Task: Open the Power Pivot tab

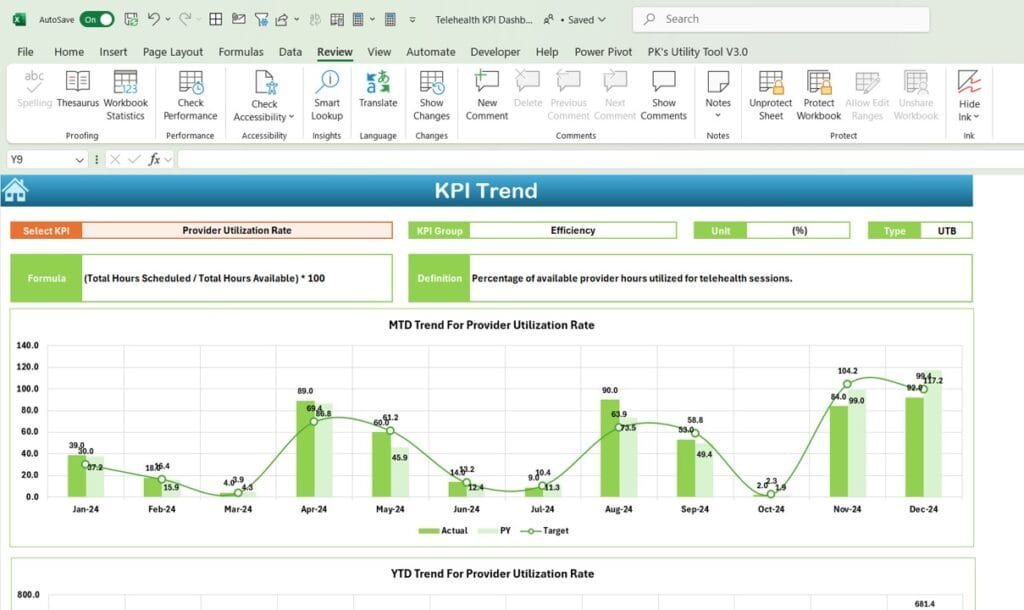Action: [603, 51]
